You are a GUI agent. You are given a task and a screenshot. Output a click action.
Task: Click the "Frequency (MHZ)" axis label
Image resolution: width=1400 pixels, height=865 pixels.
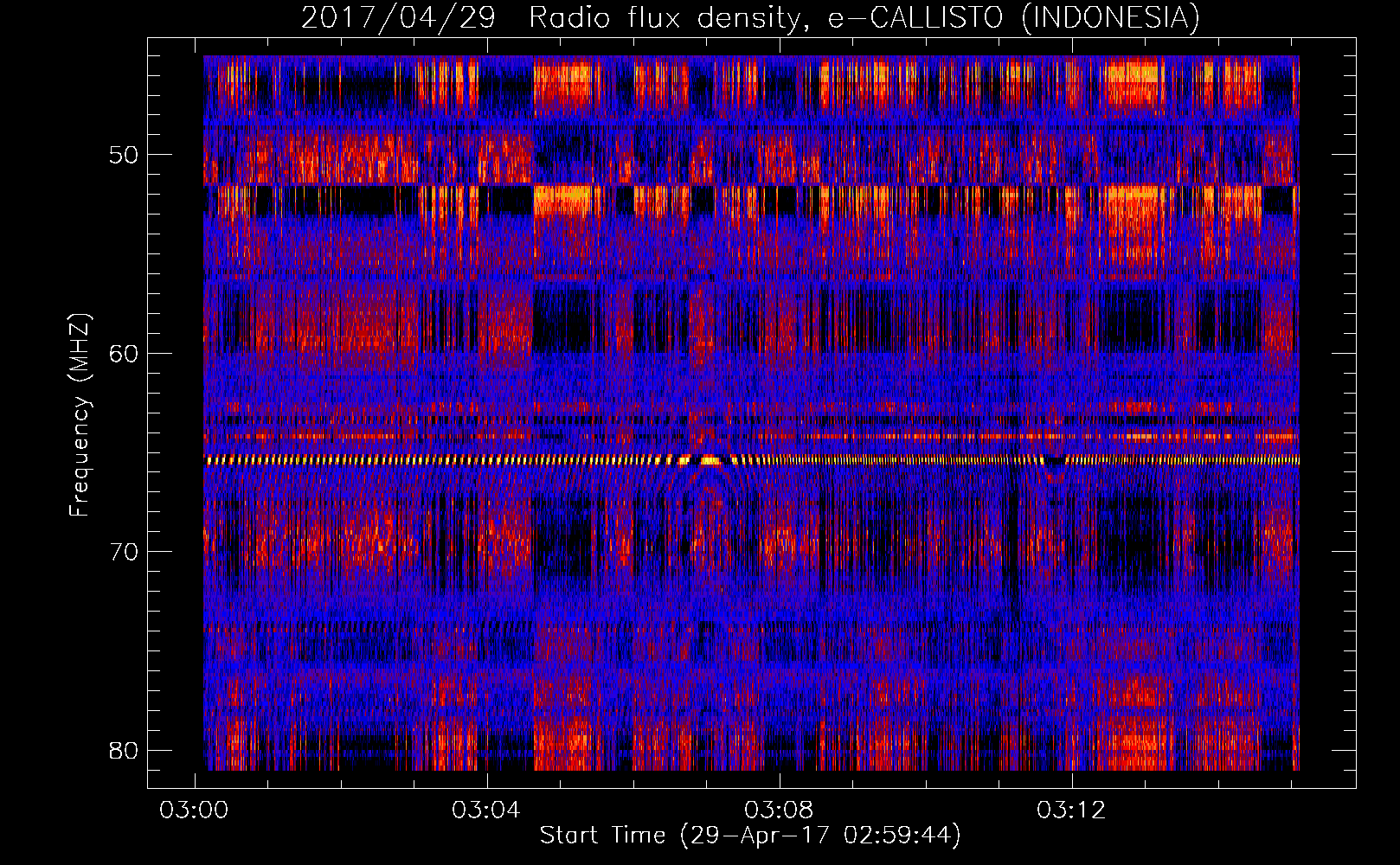coord(80,415)
